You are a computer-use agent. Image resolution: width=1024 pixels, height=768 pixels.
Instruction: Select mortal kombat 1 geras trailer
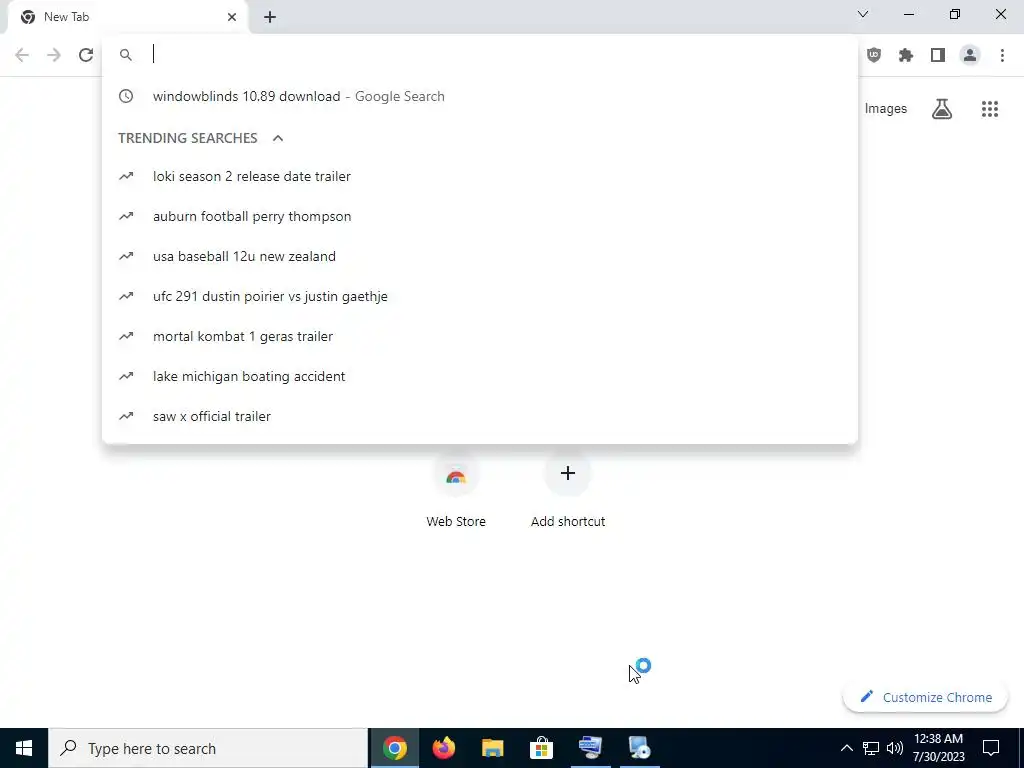pos(480,336)
